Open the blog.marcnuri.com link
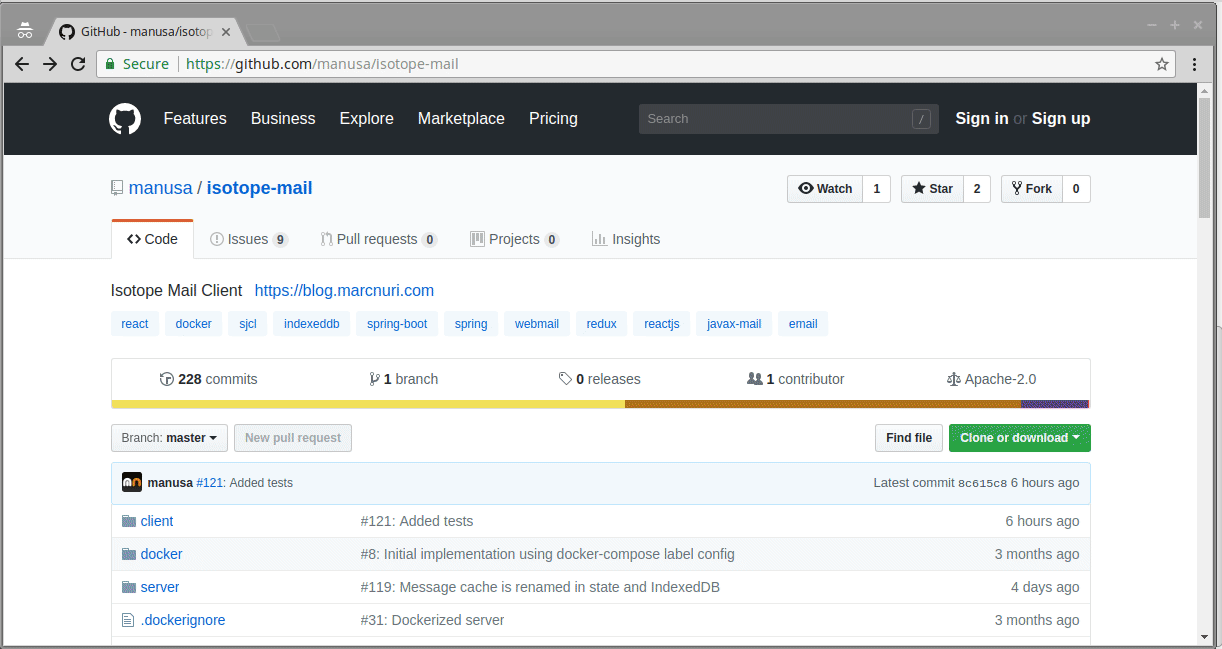 [344, 291]
